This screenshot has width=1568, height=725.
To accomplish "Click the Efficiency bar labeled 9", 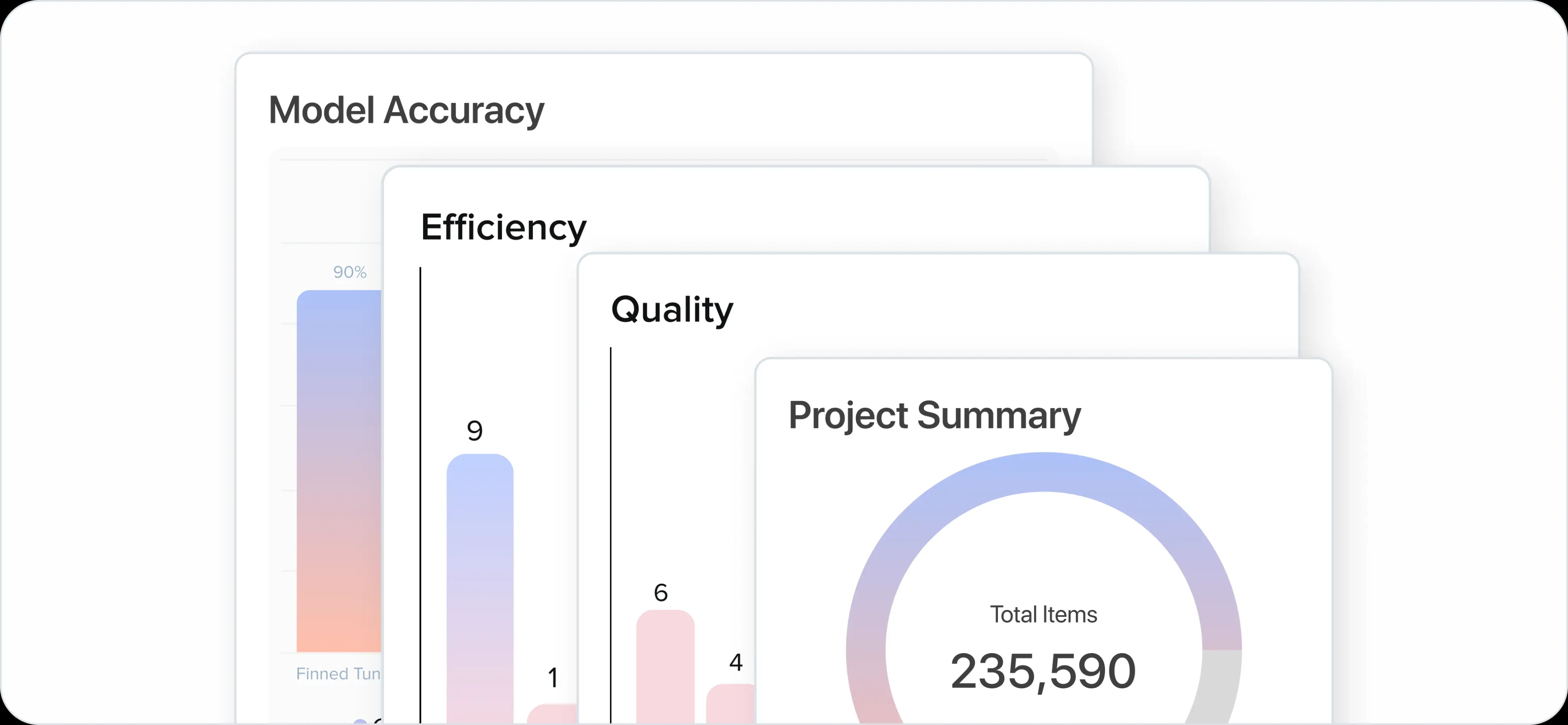I will (480, 588).
